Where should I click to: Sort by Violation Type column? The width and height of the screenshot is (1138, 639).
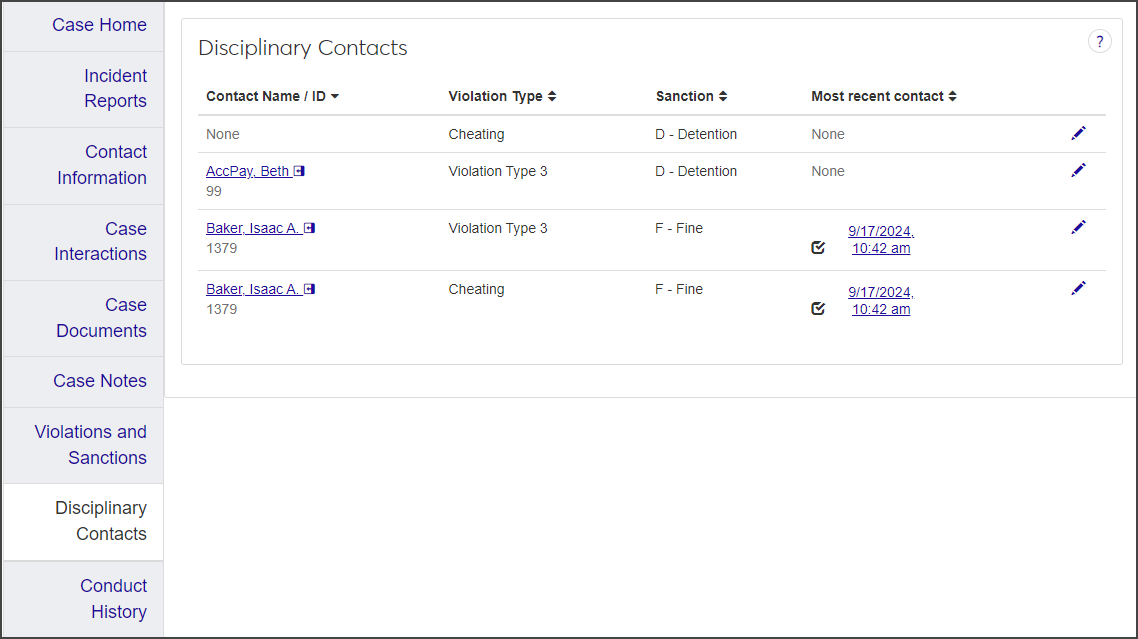pos(502,96)
